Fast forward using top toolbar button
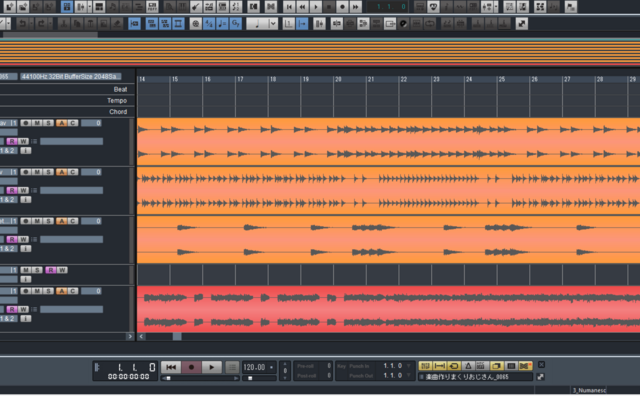The width and height of the screenshot is (640, 396). tap(356, 7)
